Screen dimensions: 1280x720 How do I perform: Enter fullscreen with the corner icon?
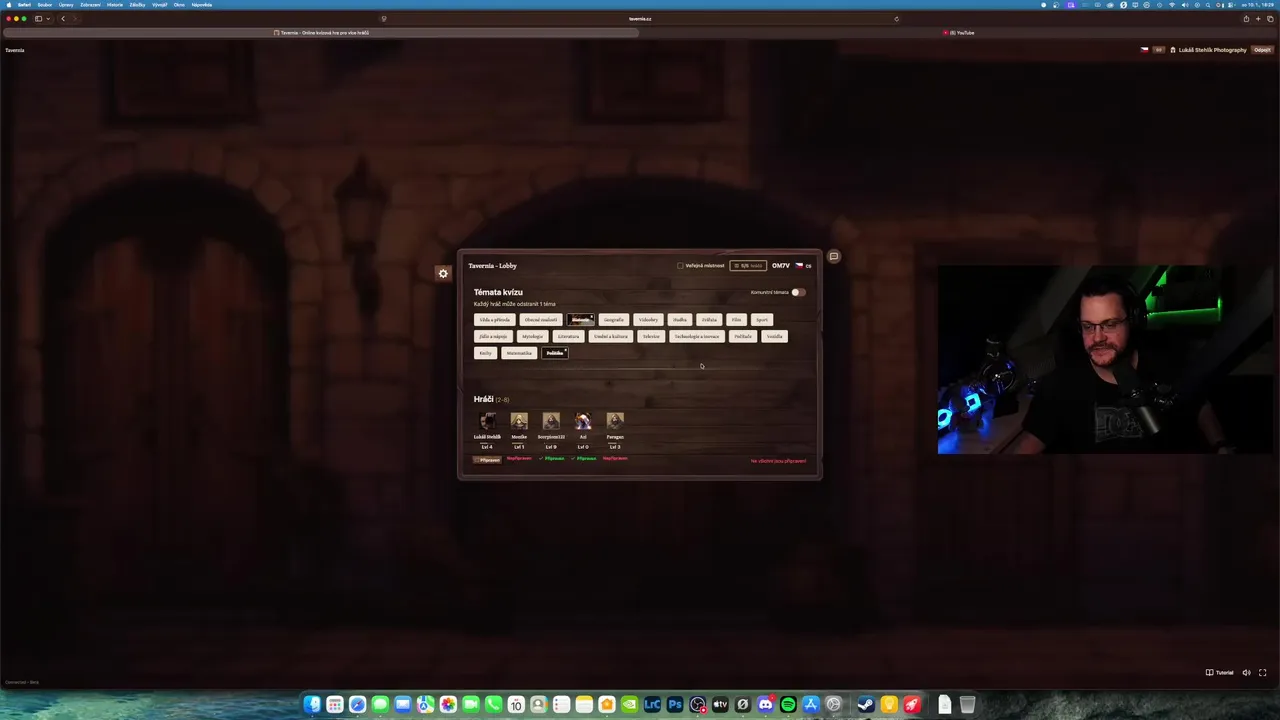[1262, 673]
